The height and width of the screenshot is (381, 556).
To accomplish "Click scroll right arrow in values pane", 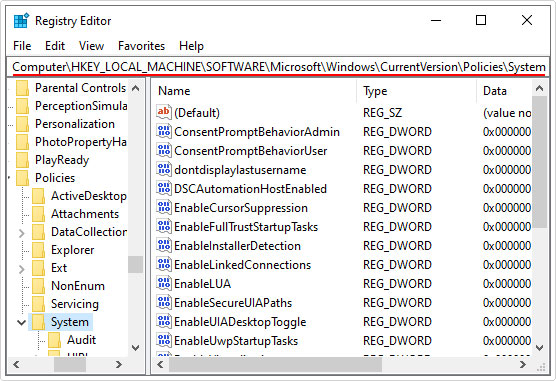I will 523,364.
